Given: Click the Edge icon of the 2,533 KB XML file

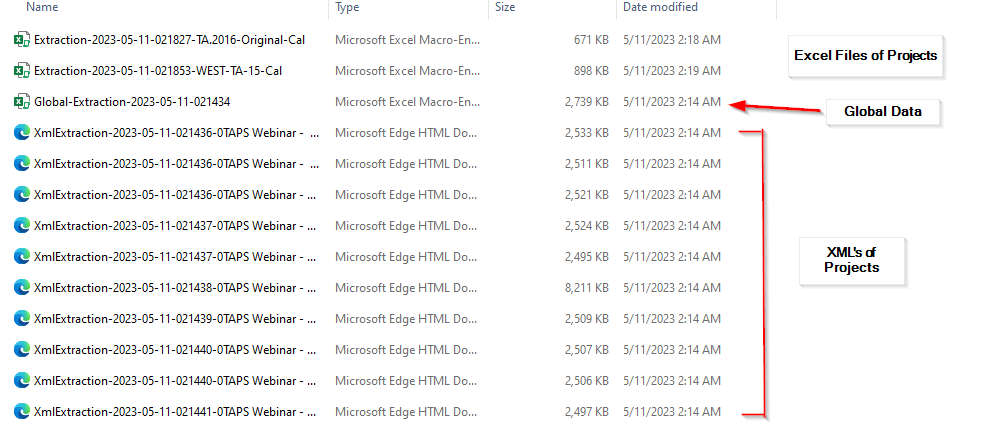Looking at the screenshot, I should (x=21, y=133).
